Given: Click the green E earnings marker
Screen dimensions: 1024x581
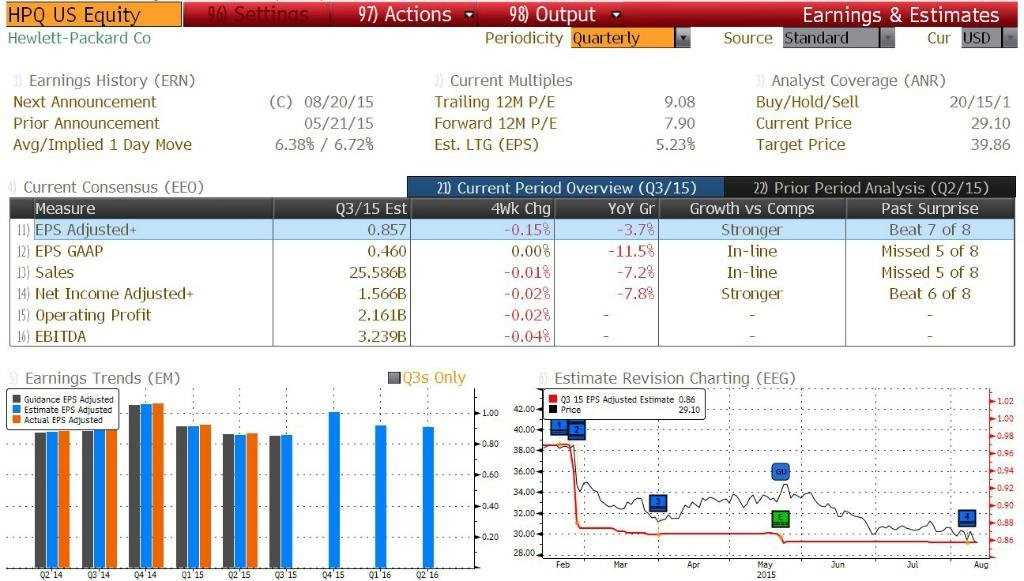Looking at the screenshot, I should pyautogui.click(x=780, y=519).
